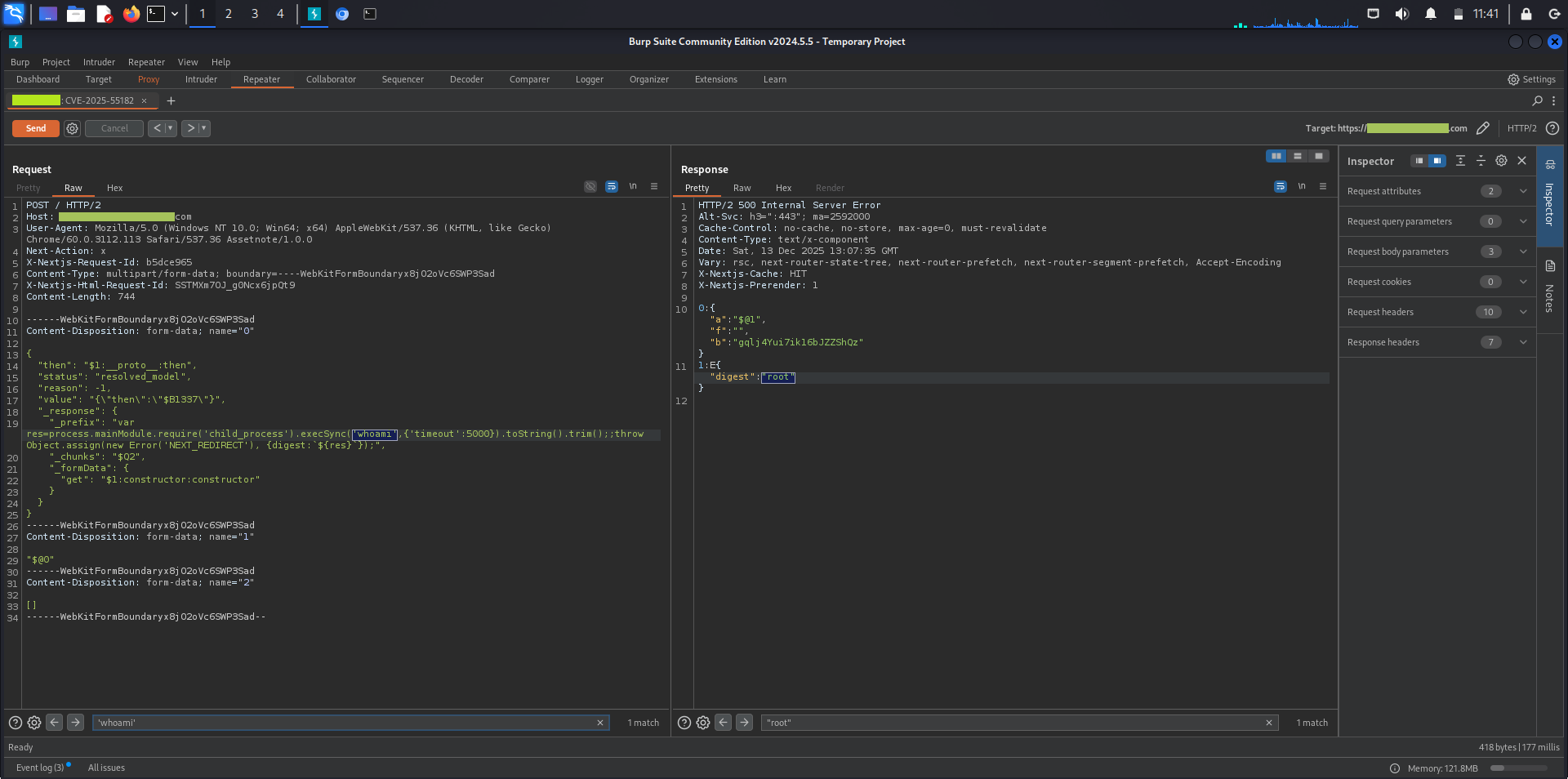Go to previous match in Request search
Screen dimensions: 1568x779
[x=55, y=722]
